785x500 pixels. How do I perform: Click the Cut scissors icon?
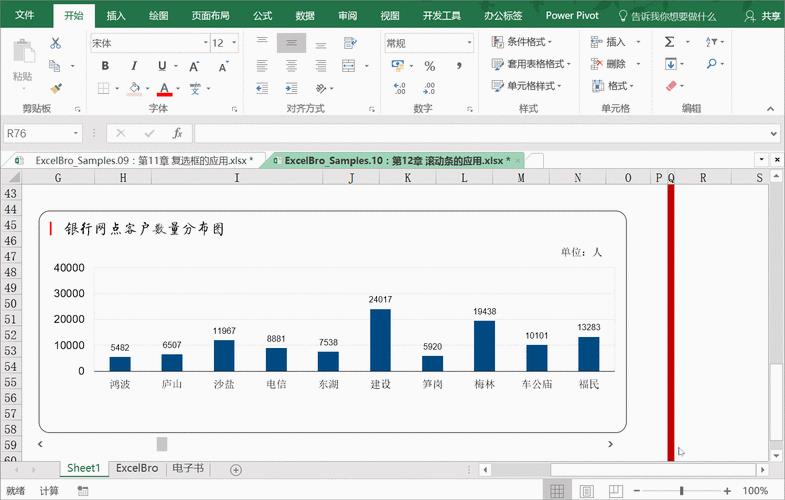tap(55, 43)
